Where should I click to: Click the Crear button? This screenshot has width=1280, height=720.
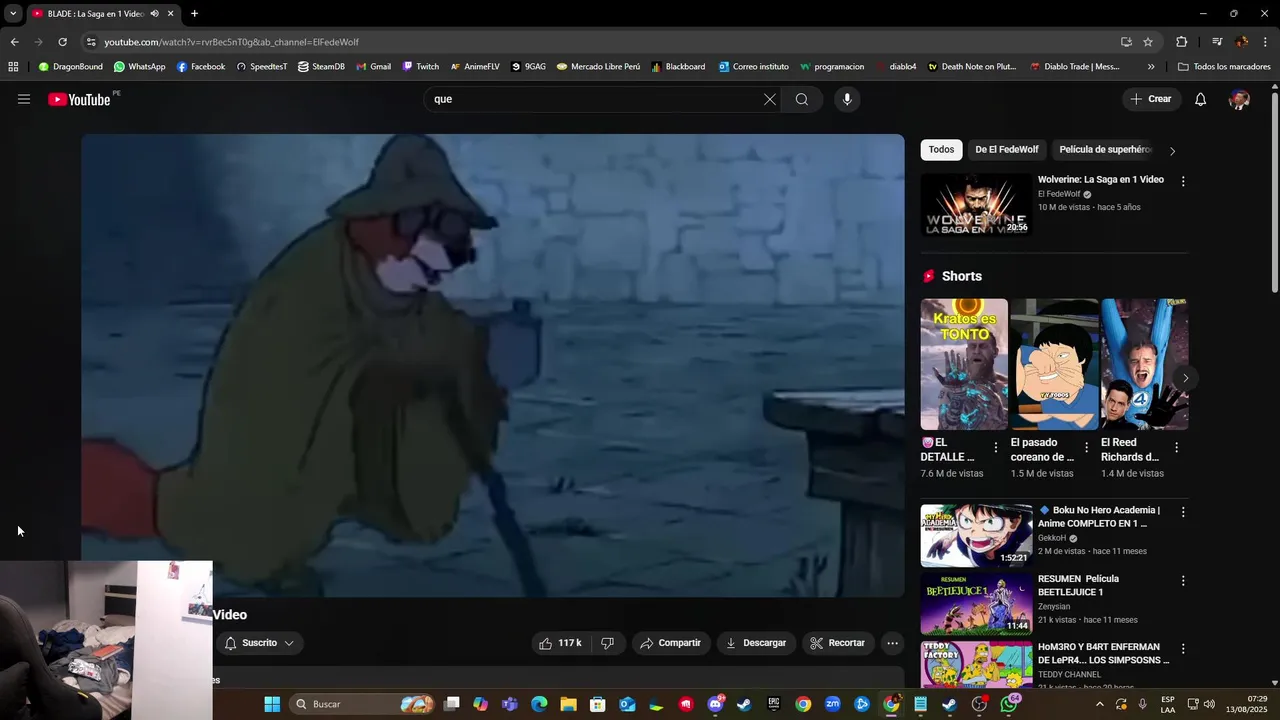[x=1151, y=99]
